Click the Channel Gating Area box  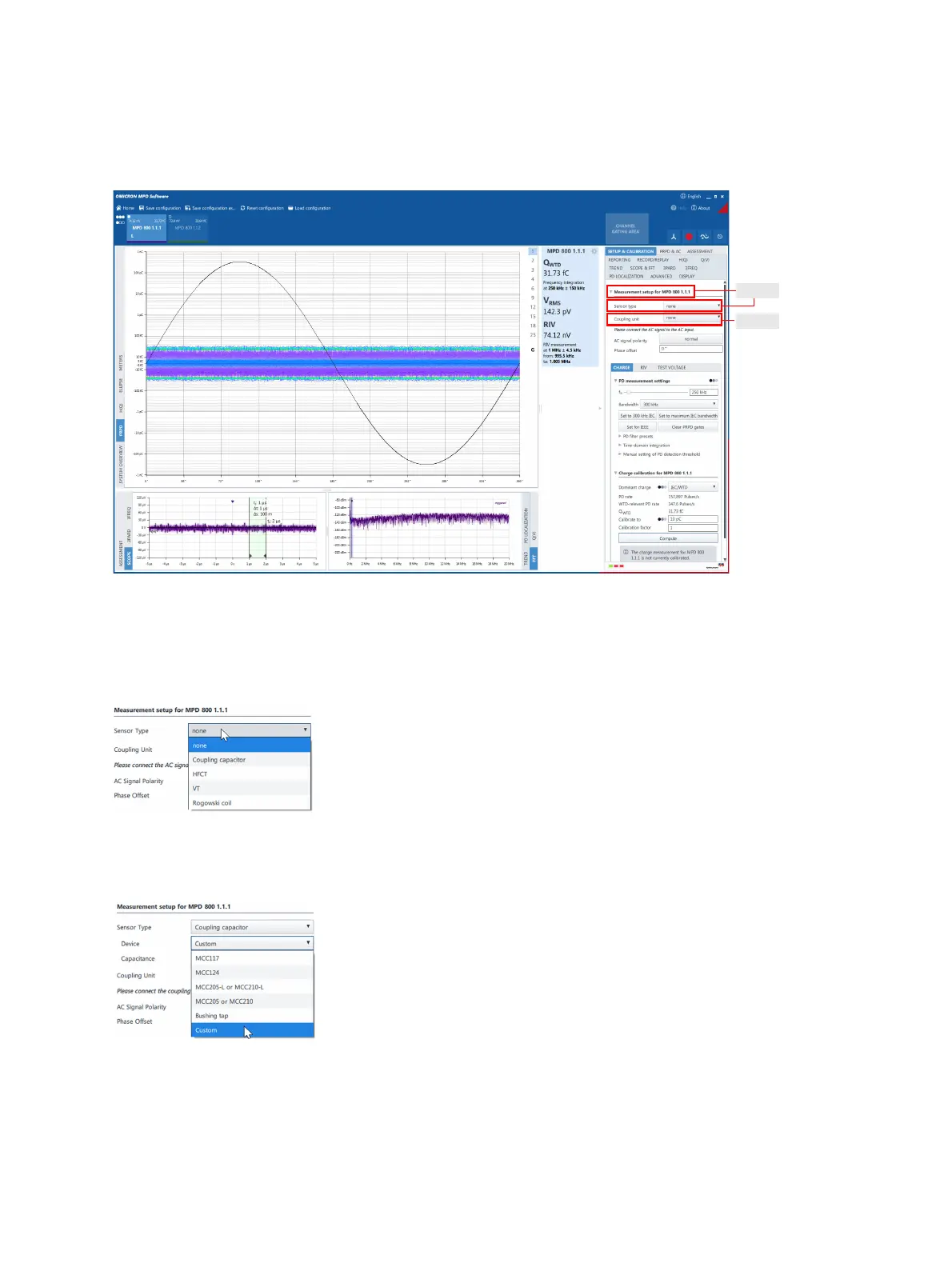626,229
